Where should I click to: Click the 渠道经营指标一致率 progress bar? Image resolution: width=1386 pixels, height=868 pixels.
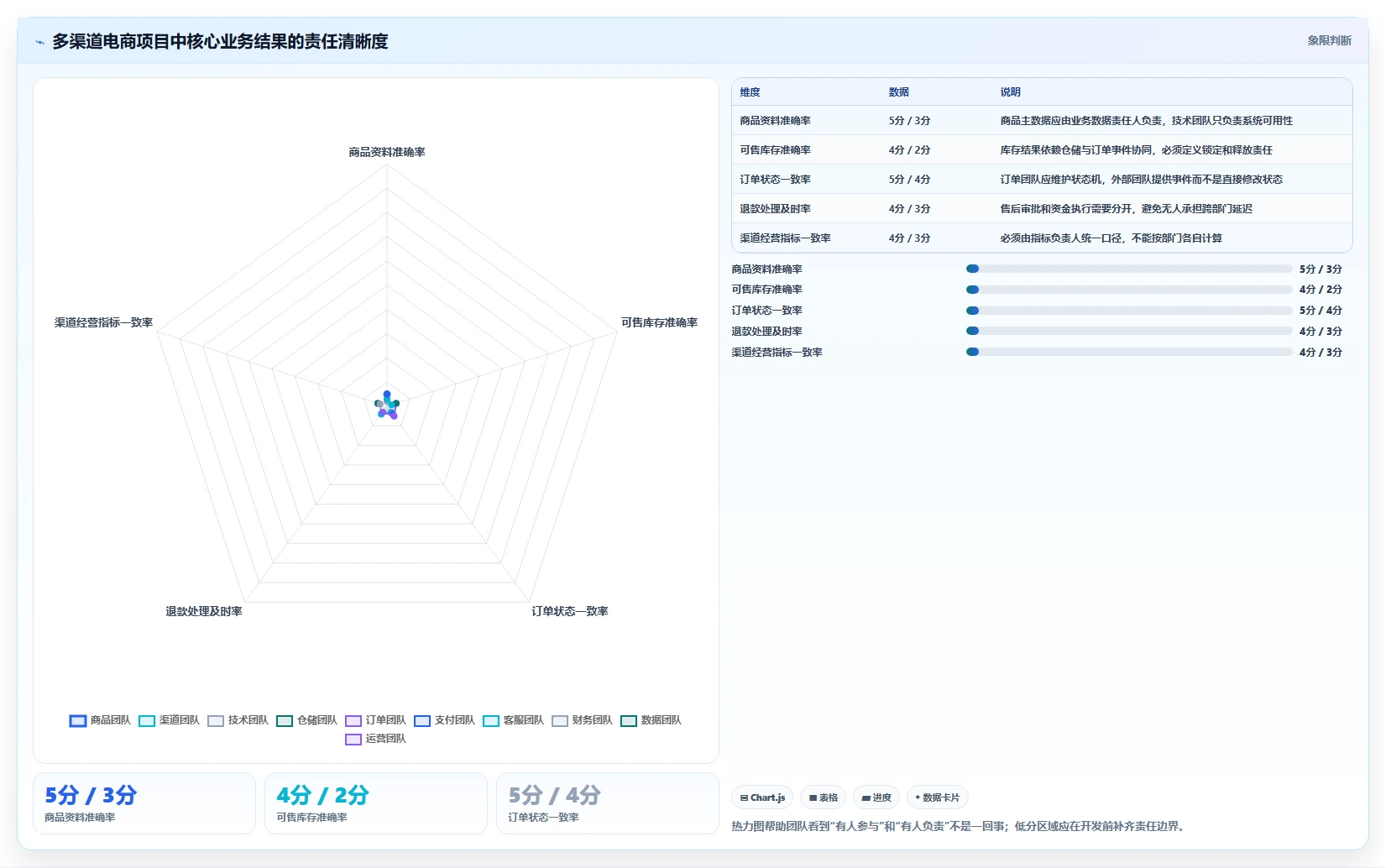1129,352
